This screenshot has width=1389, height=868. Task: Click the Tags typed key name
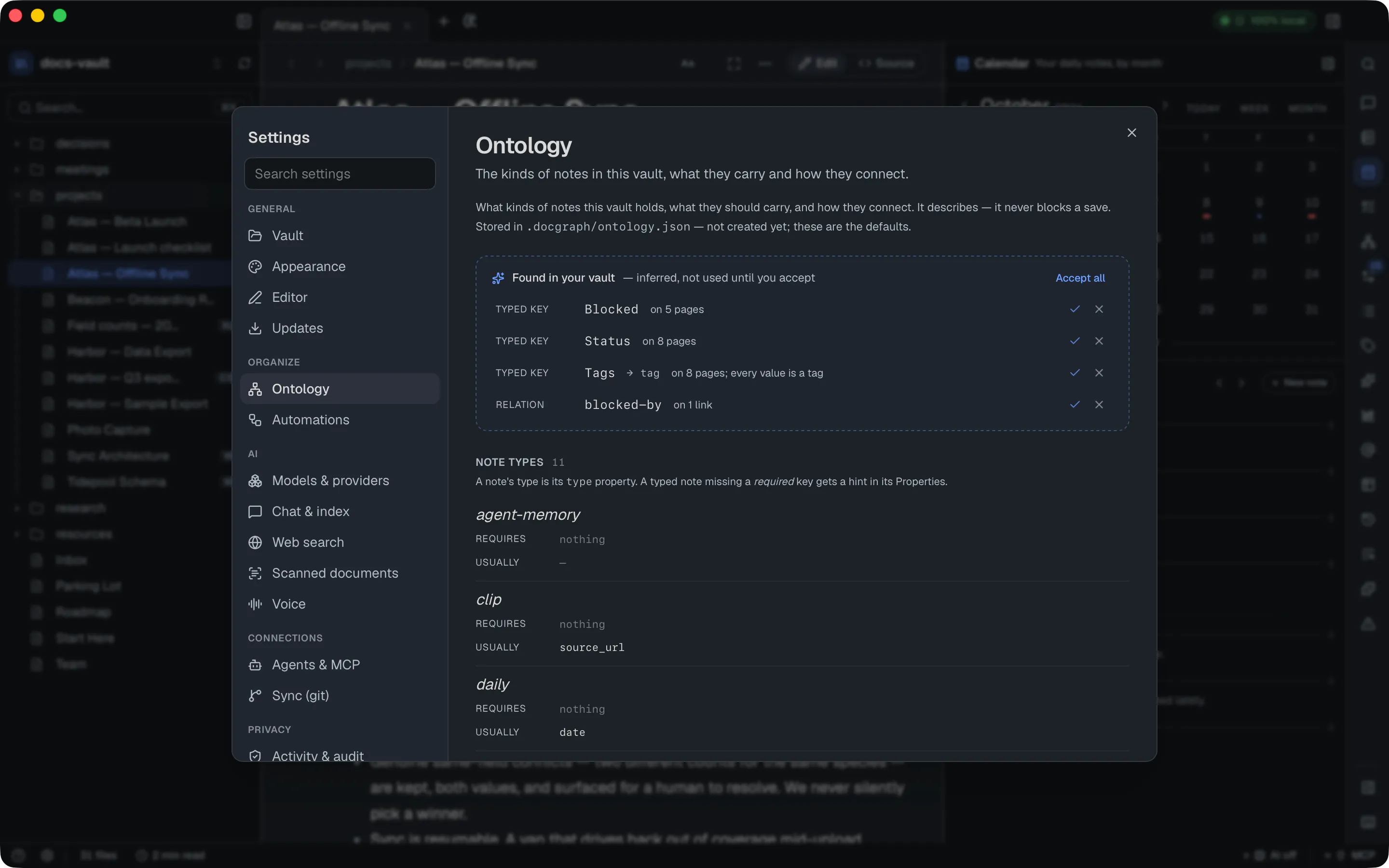point(599,373)
